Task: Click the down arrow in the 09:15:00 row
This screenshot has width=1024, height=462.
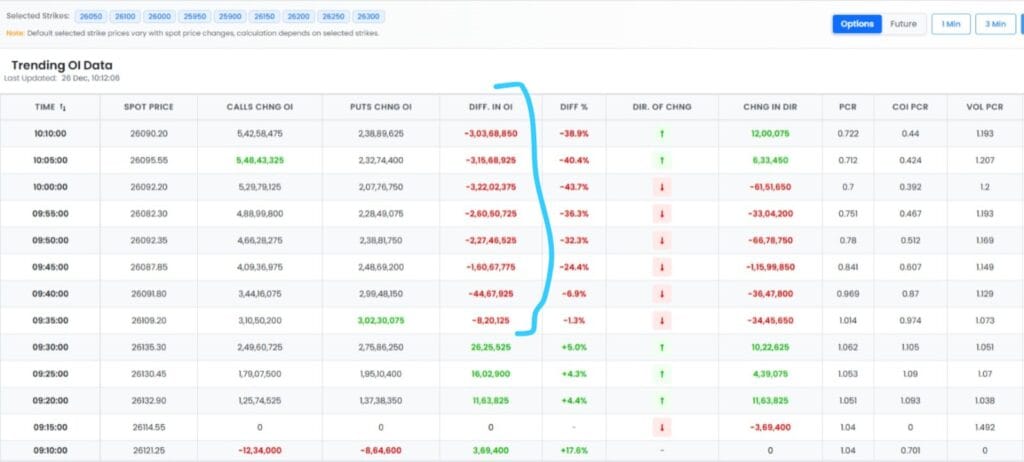Action: click(x=661, y=428)
